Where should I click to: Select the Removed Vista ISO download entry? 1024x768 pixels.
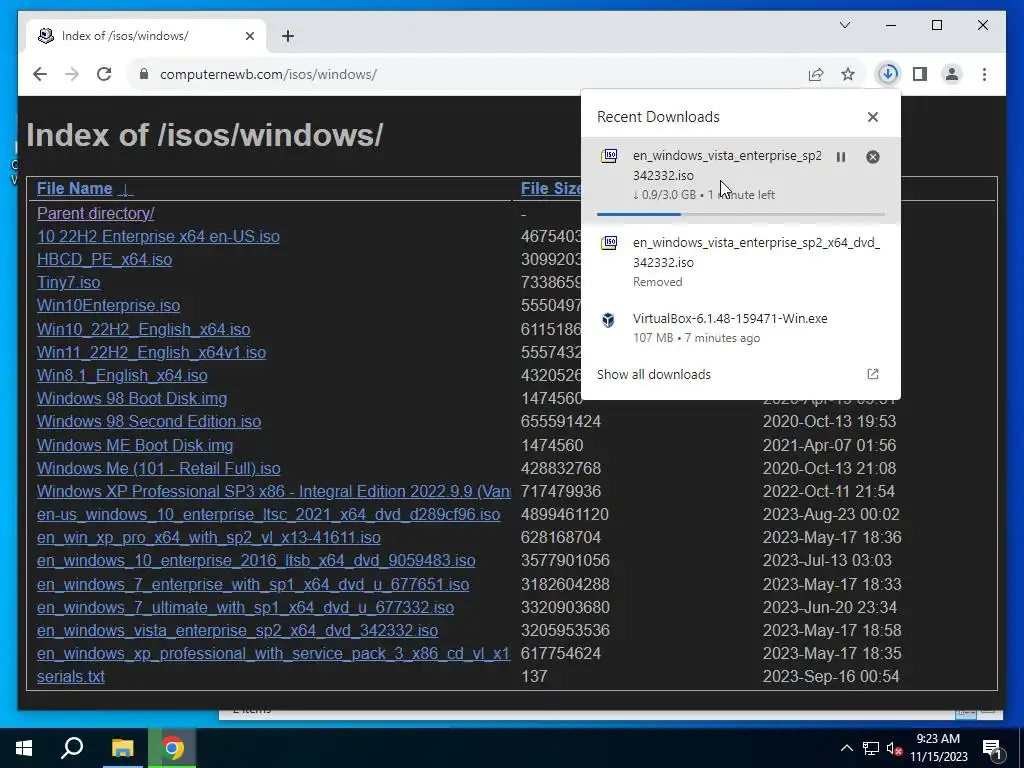click(x=741, y=263)
